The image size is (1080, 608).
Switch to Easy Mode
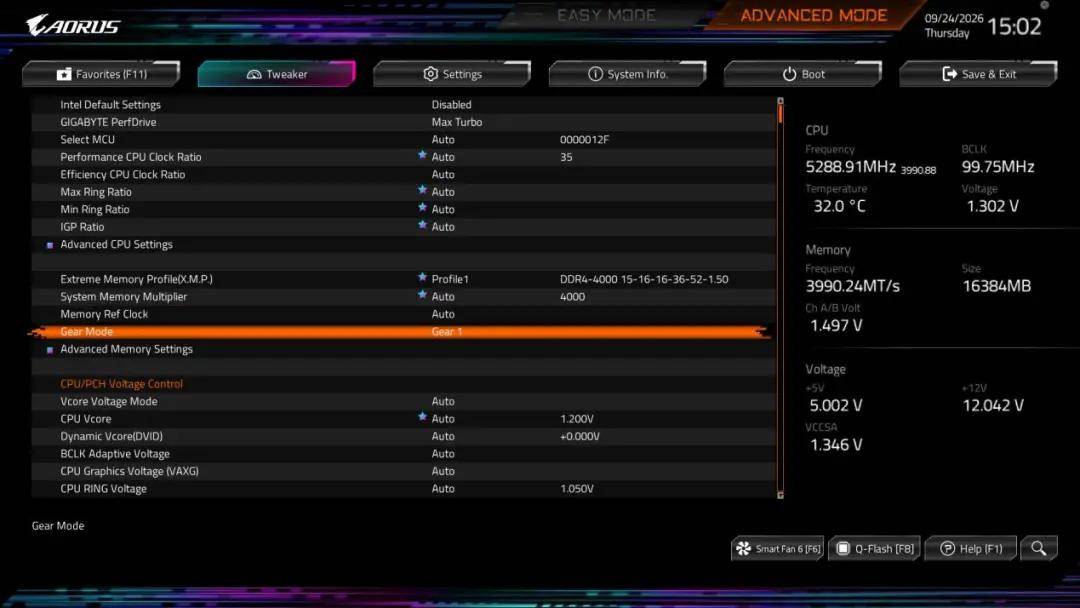pyautogui.click(x=606, y=15)
